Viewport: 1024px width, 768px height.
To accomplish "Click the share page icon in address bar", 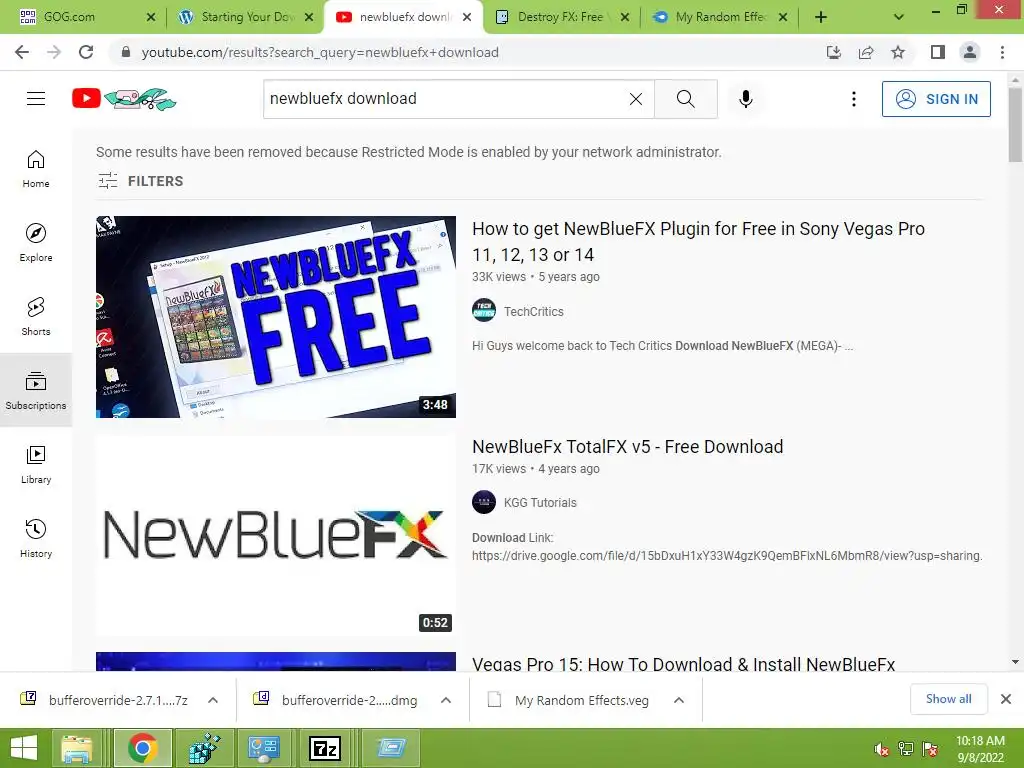I will [x=866, y=52].
